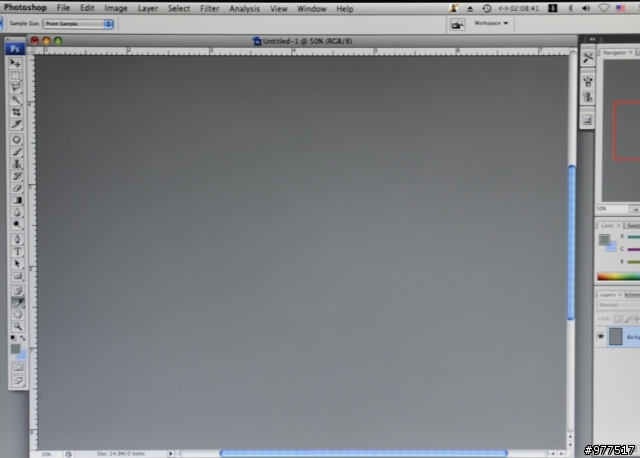Screen dimensions: 640x458
Task: Open the Normal blend mode dropdown
Action: pos(618,305)
